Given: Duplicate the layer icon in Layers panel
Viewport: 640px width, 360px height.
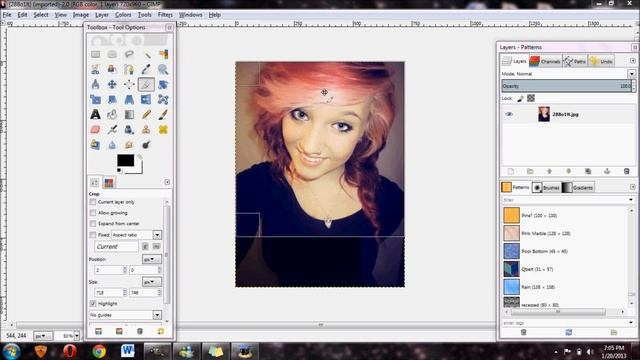Looking at the screenshot, I should pyautogui.click(x=588, y=171).
